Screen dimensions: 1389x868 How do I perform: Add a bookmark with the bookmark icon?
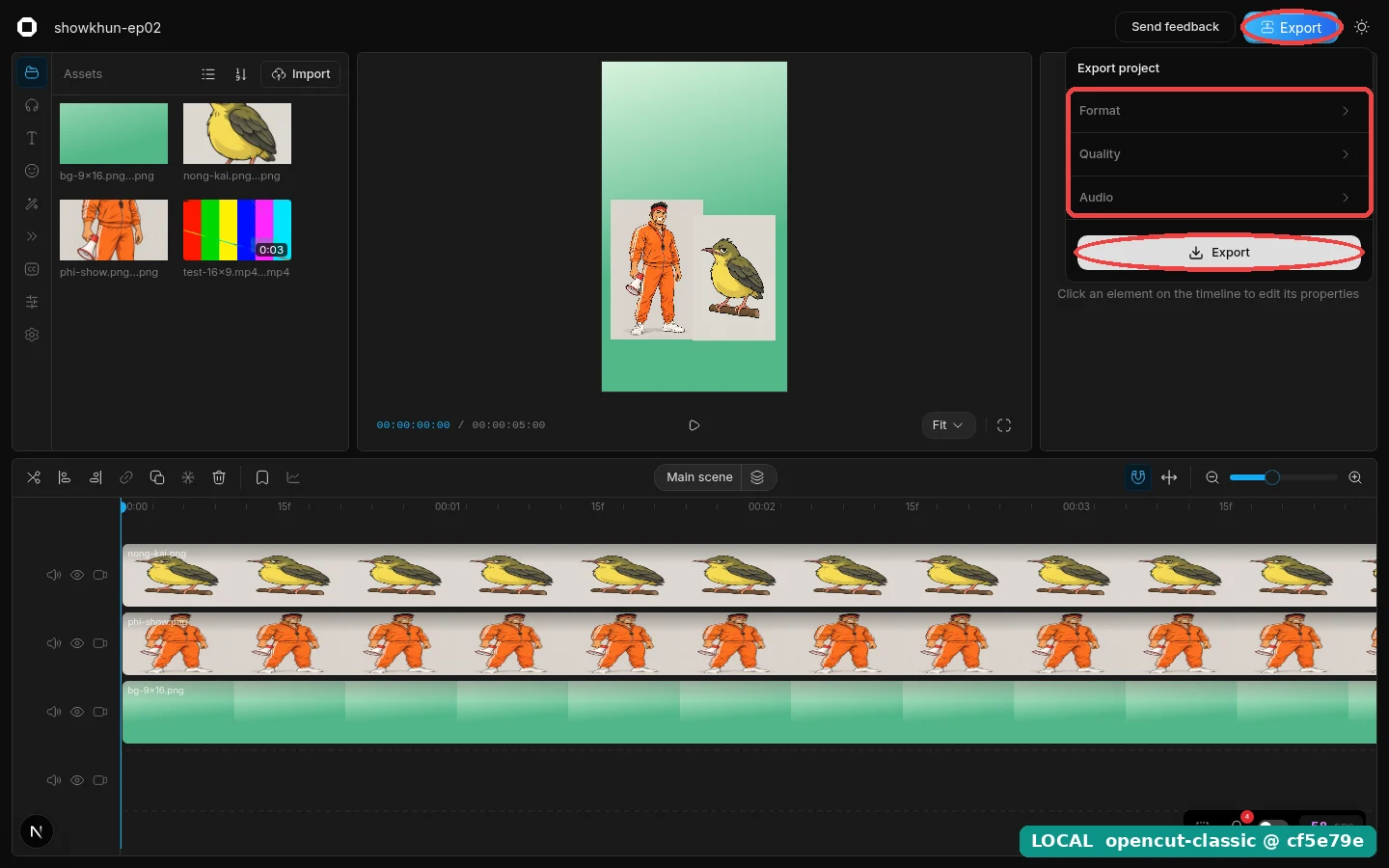262,477
